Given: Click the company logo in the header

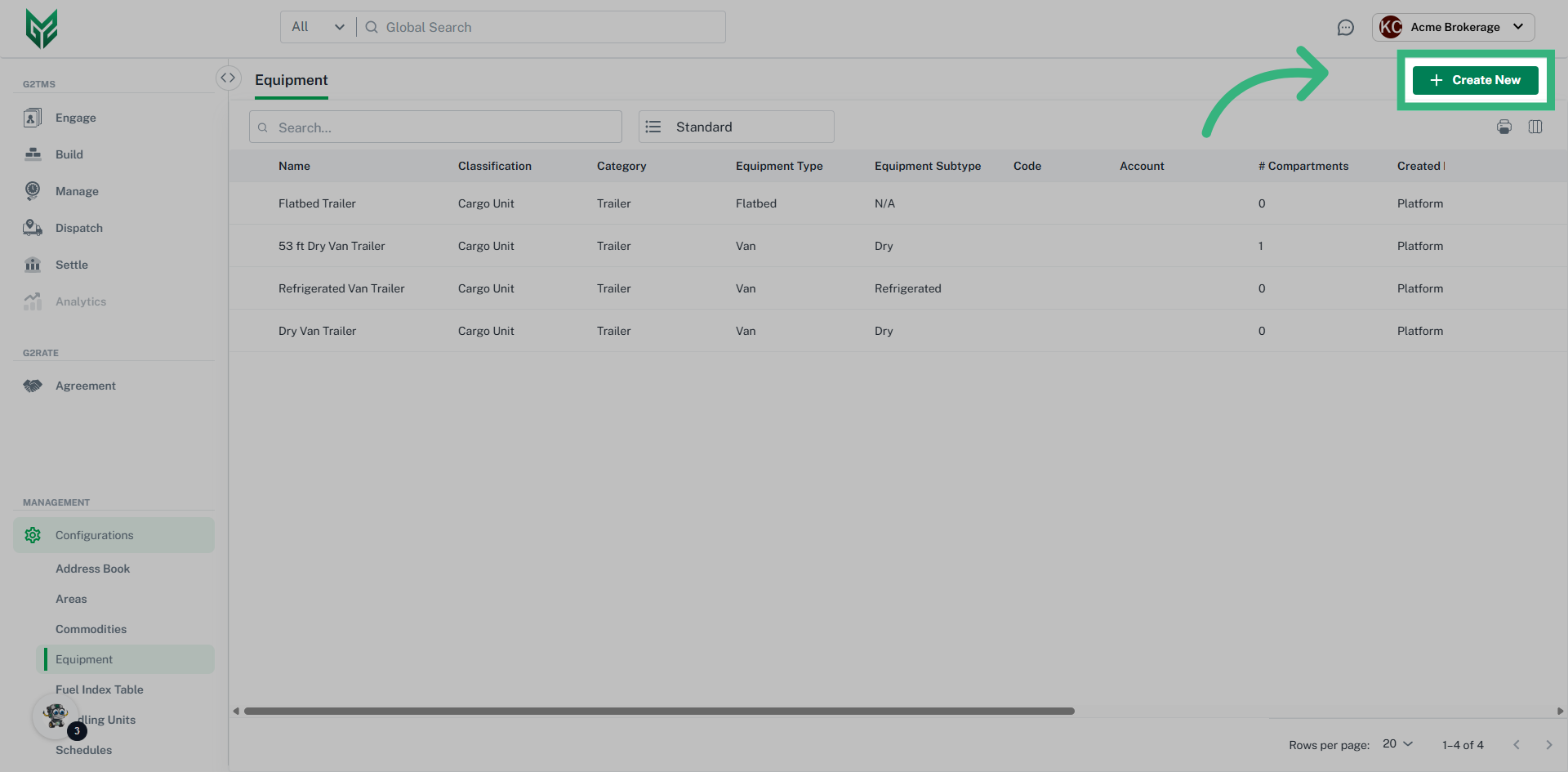Looking at the screenshot, I should point(42,29).
